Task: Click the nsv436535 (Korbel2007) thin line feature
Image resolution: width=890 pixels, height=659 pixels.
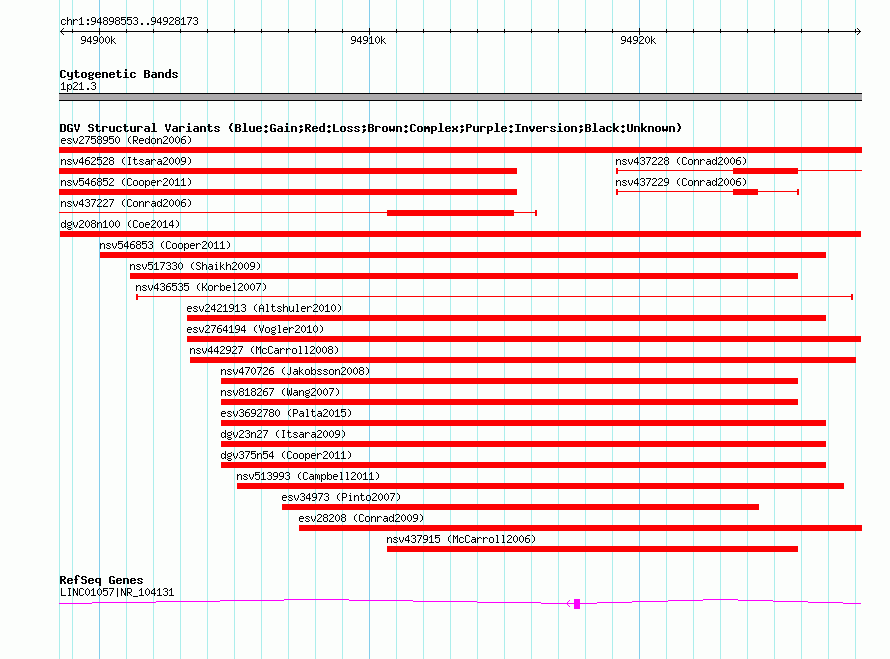Action: tap(494, 297)
